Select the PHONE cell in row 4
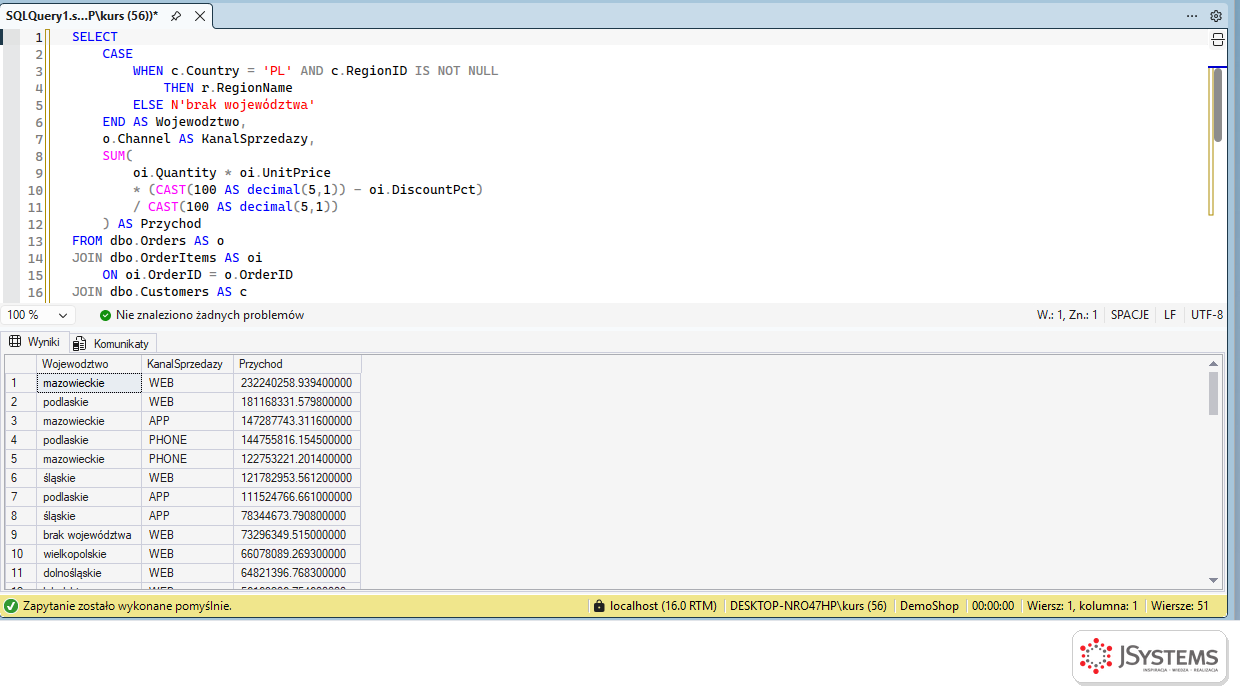The width and height of the screenshot is (1240, 692). pyautogui.click(x=187, y=440)
